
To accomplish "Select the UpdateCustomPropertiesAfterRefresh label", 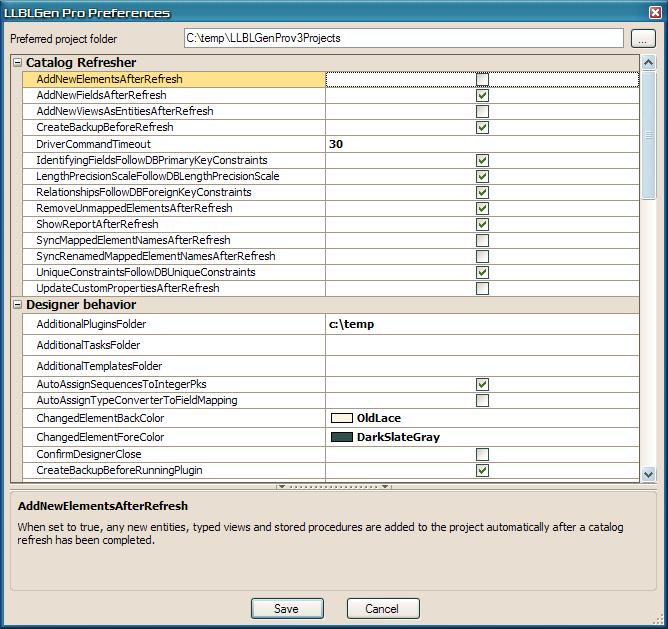I will point(128,289).
